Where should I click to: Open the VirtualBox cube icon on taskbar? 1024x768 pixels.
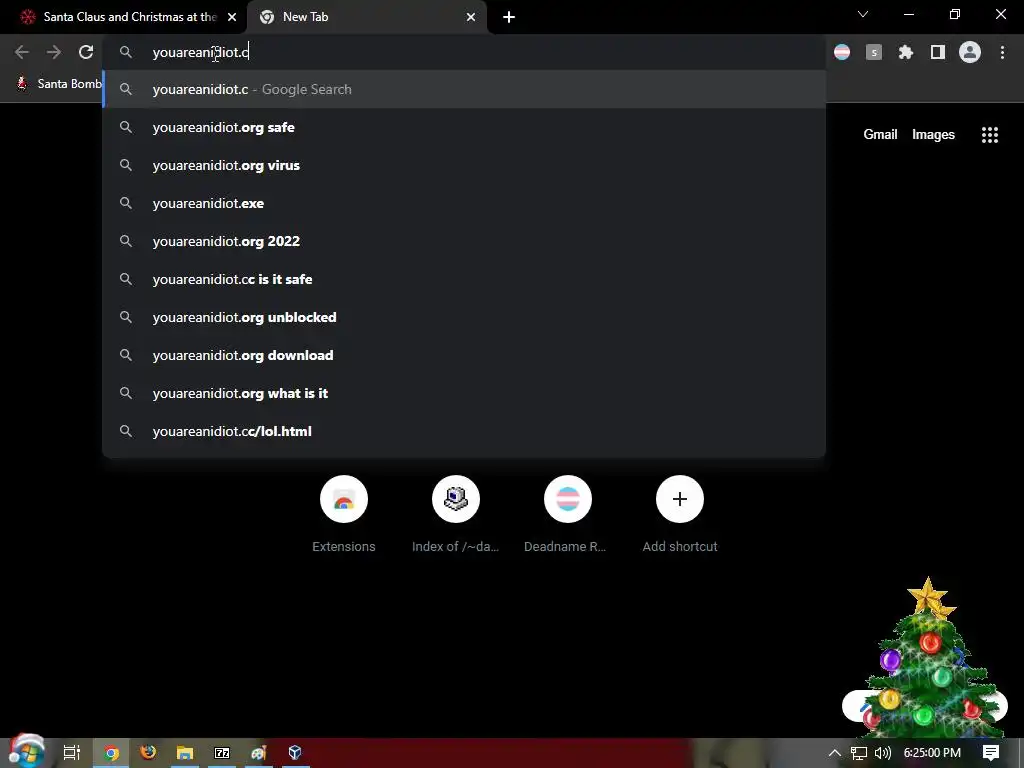pos(295,753)
